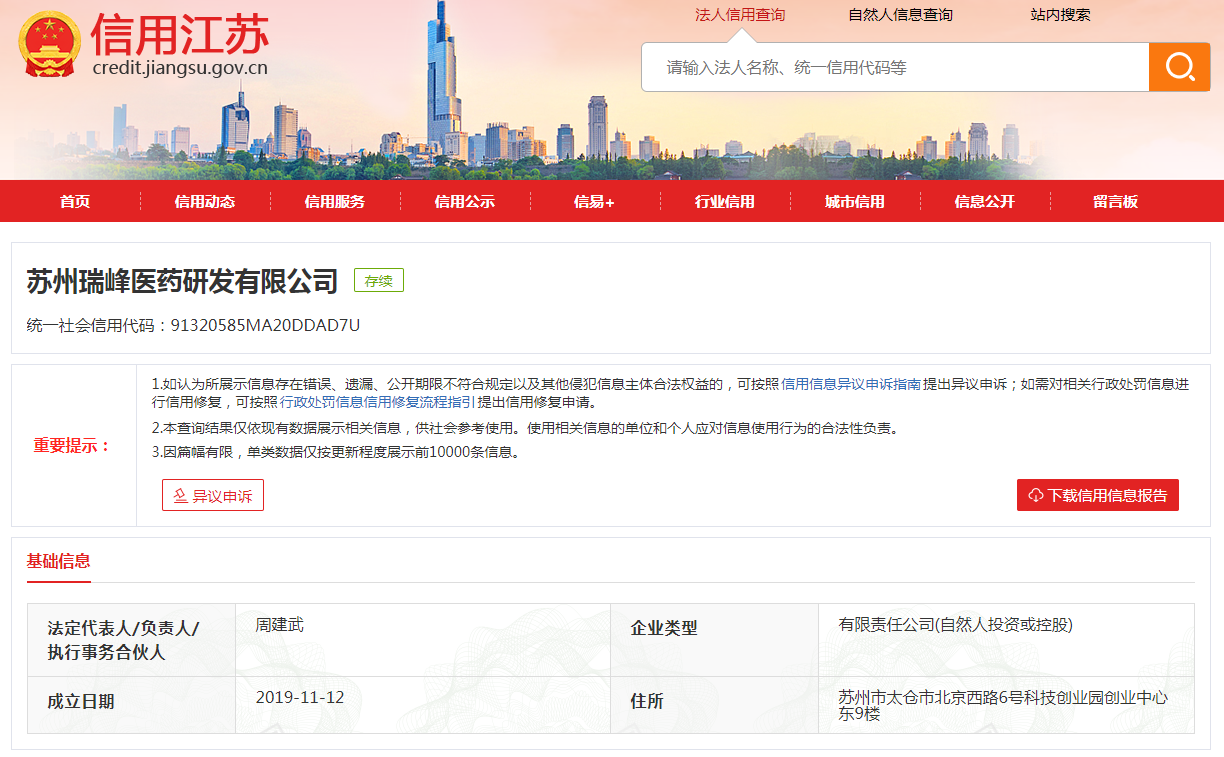Click the 住所 header cell
This screenshot has width=1224, height=757.
tap(715, 705)
